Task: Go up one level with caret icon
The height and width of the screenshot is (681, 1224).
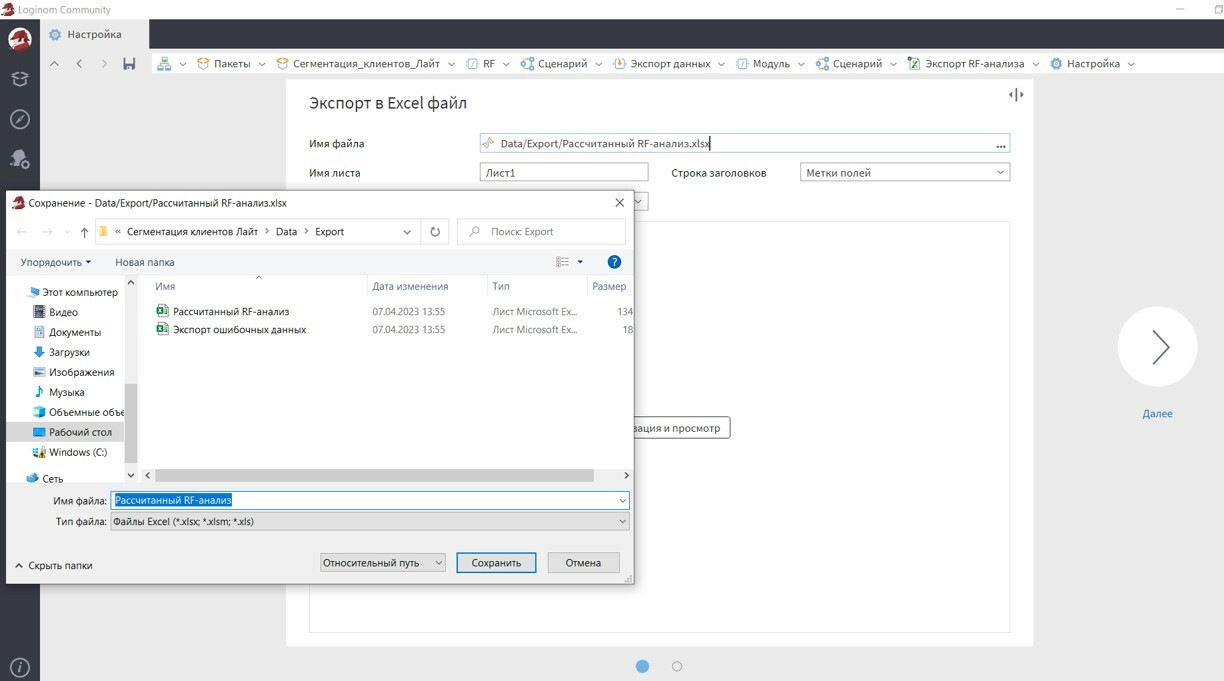Action: (54, 63)
